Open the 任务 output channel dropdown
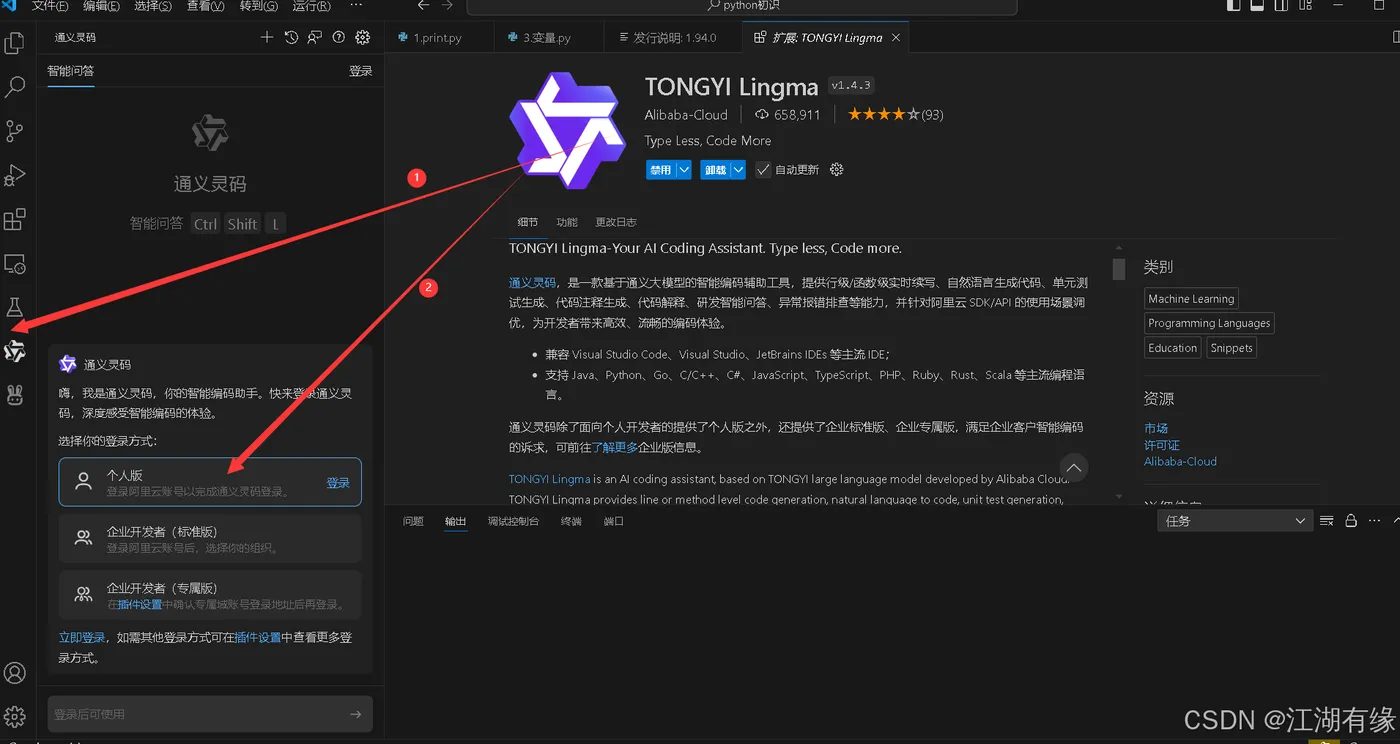Screen dimensions: 1400x744 1235,521
